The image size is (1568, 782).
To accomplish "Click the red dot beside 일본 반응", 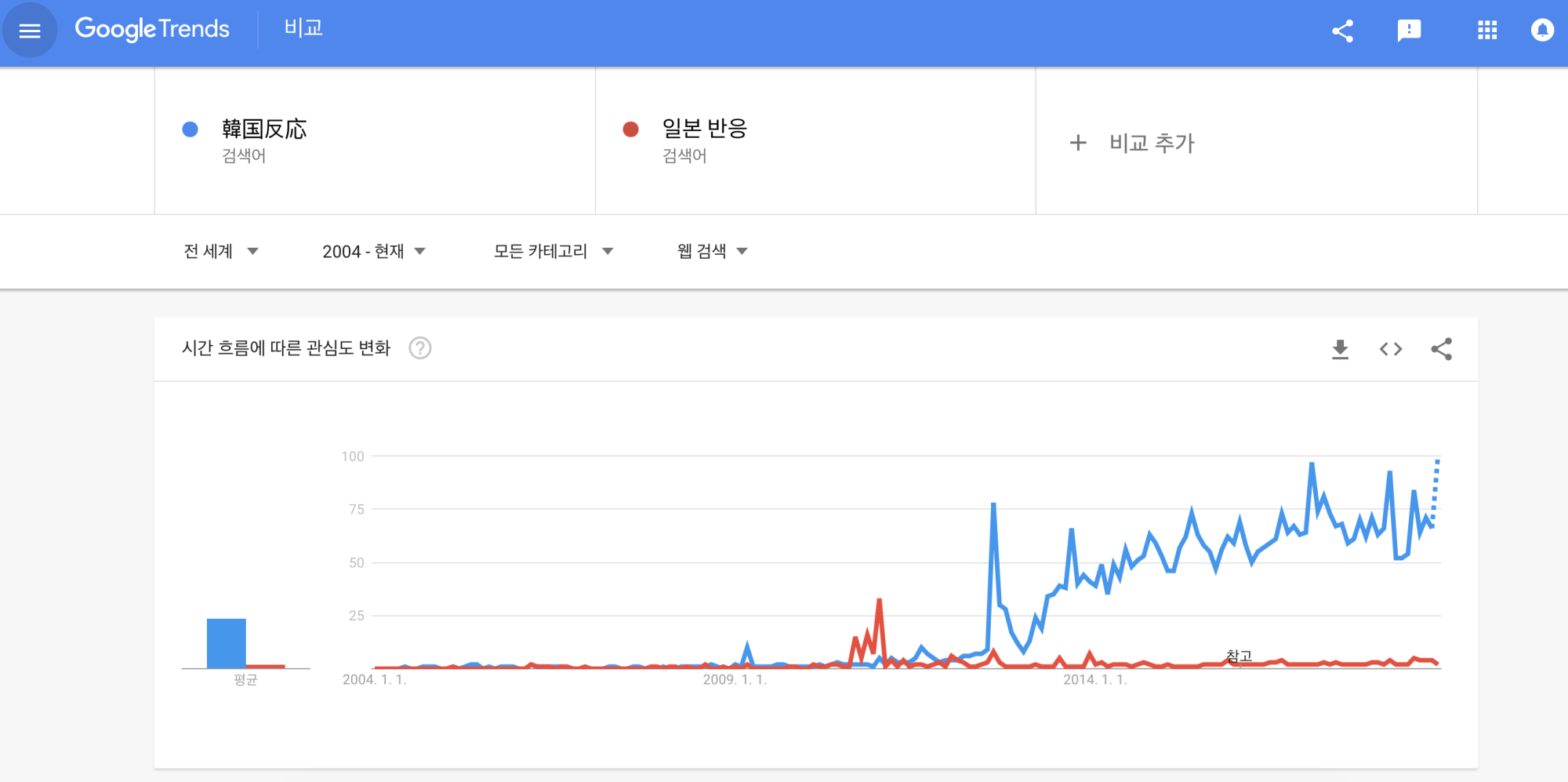I will (630, 129).
